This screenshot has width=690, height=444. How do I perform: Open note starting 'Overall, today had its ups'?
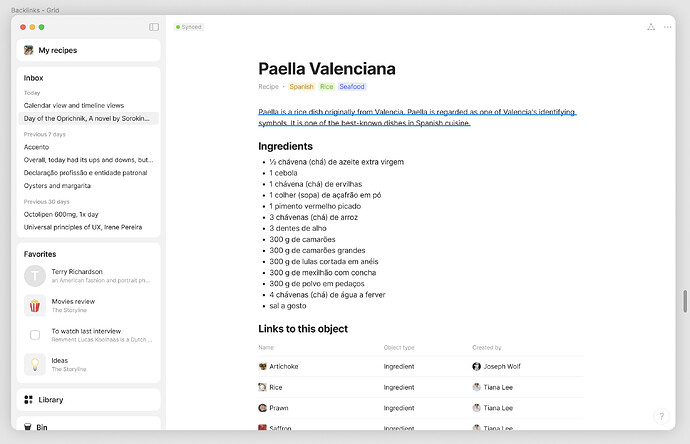[88, 160]
